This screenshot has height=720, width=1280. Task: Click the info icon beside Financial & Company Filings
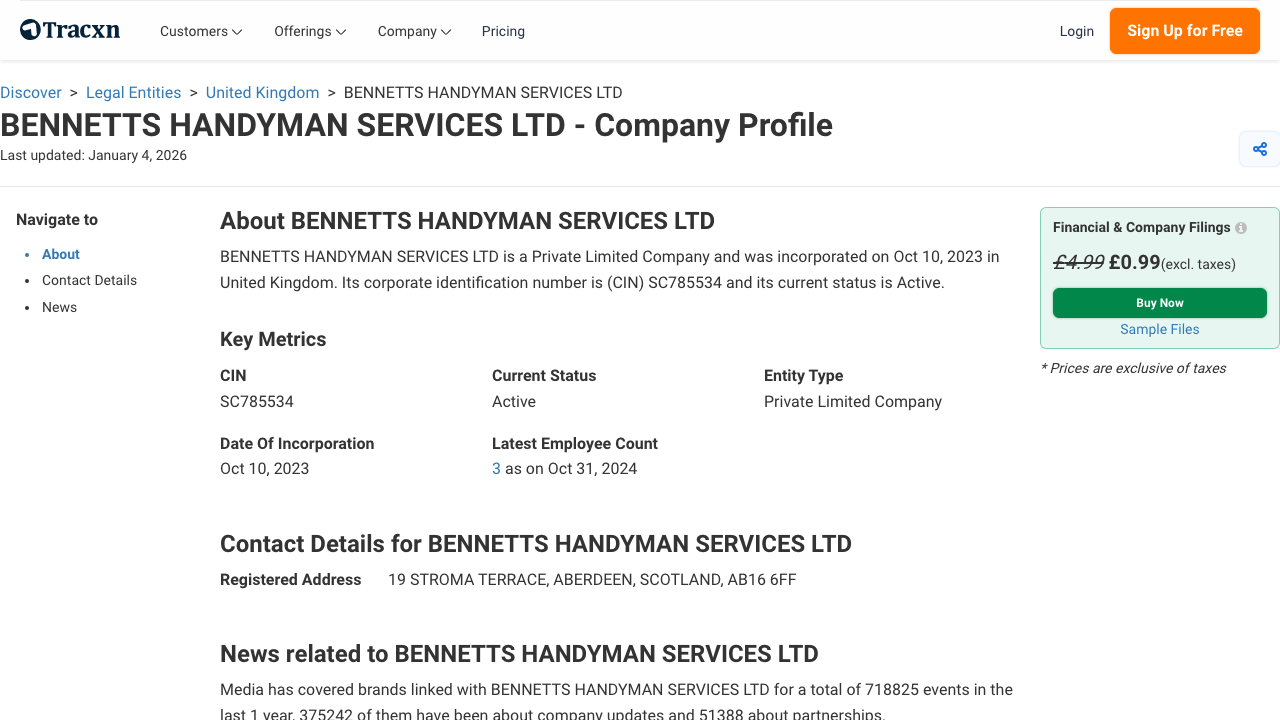[x=1240, y=227]
